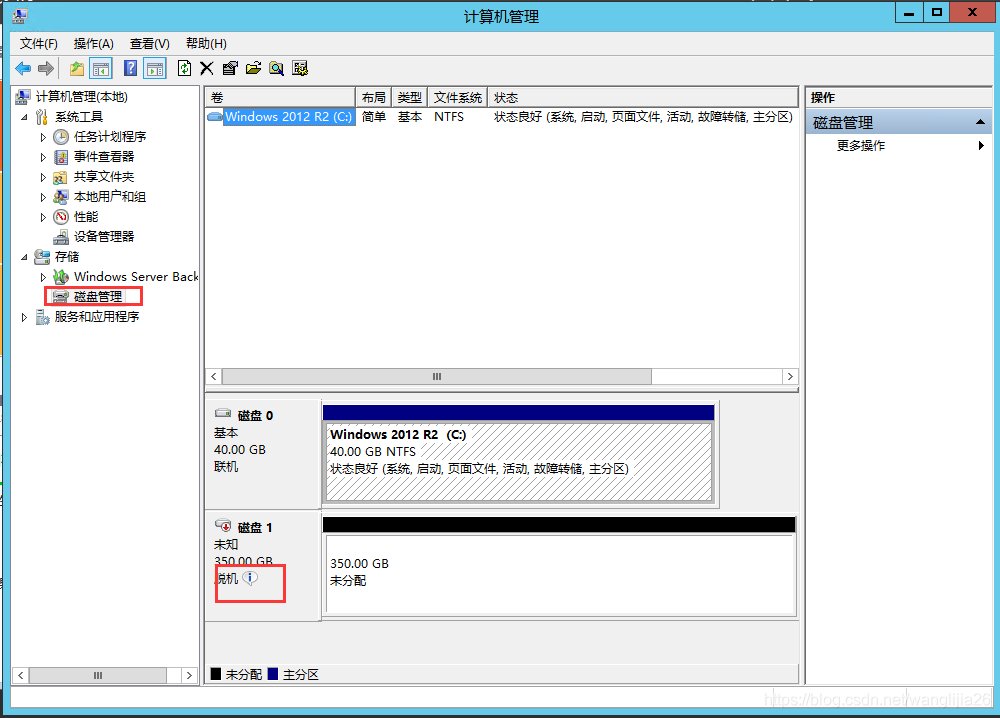Click the 简单 layout cell in volume row
This screenshot has width=1000, height=718.
coord(374,117)
